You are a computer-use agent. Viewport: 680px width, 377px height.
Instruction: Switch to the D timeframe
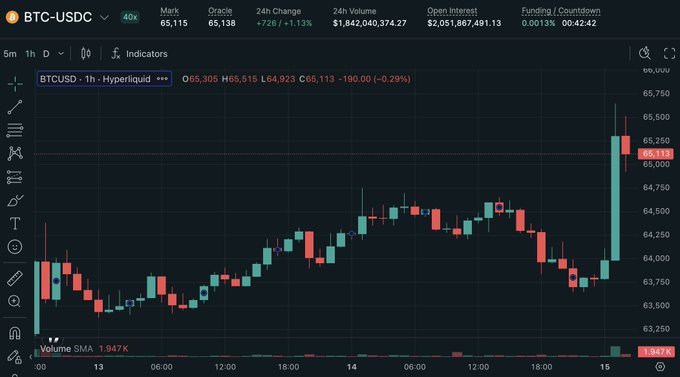46,54
